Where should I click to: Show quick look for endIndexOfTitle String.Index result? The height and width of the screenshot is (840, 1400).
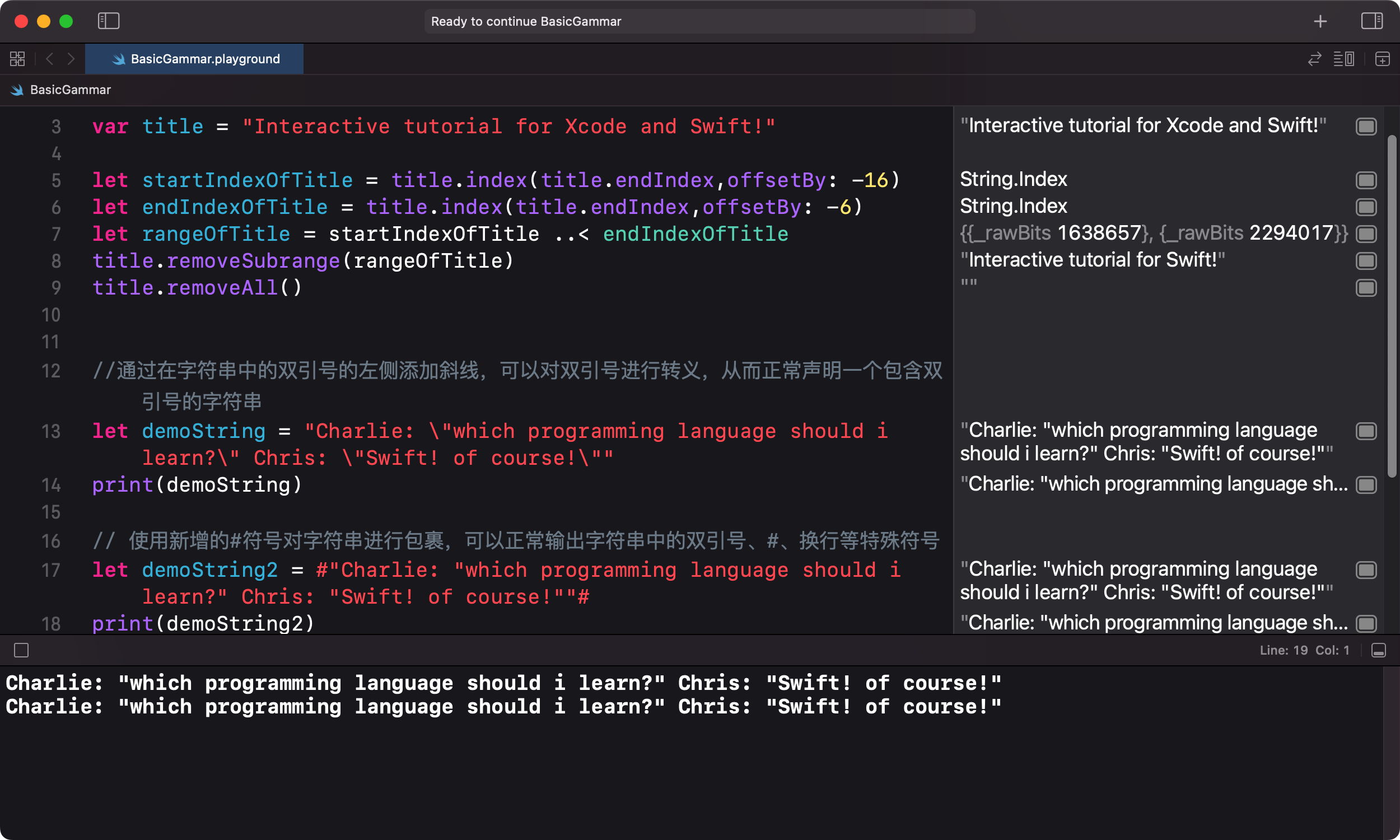pyautogui.click(x=1366, y=207)
